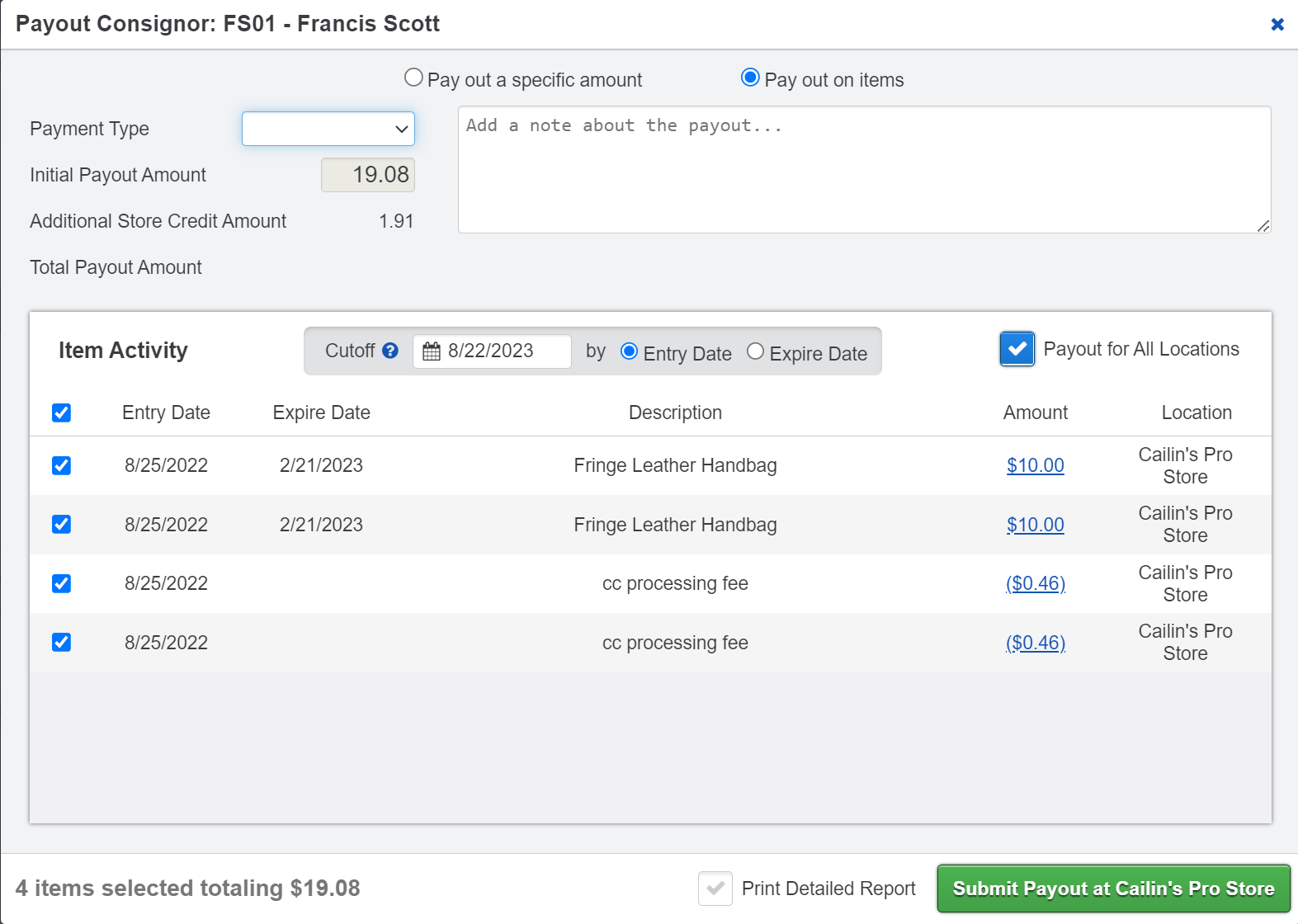Image resolution: width=1298 pixels, height=924 pixels.
Task: Toggle Payout for All Locations checkbox
Action: click(x=1017, y=349)
